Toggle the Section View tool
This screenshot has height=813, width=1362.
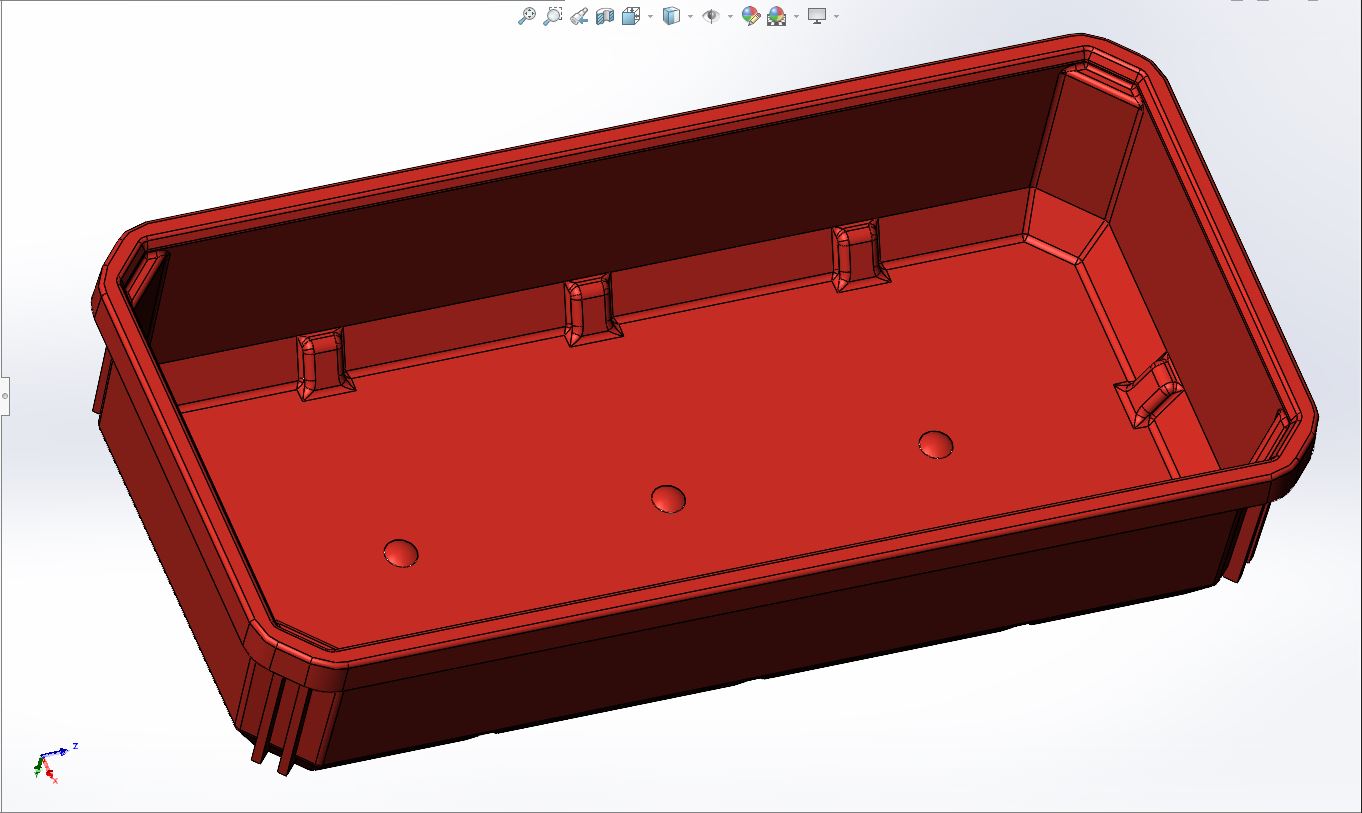click(x=604, y=16)
